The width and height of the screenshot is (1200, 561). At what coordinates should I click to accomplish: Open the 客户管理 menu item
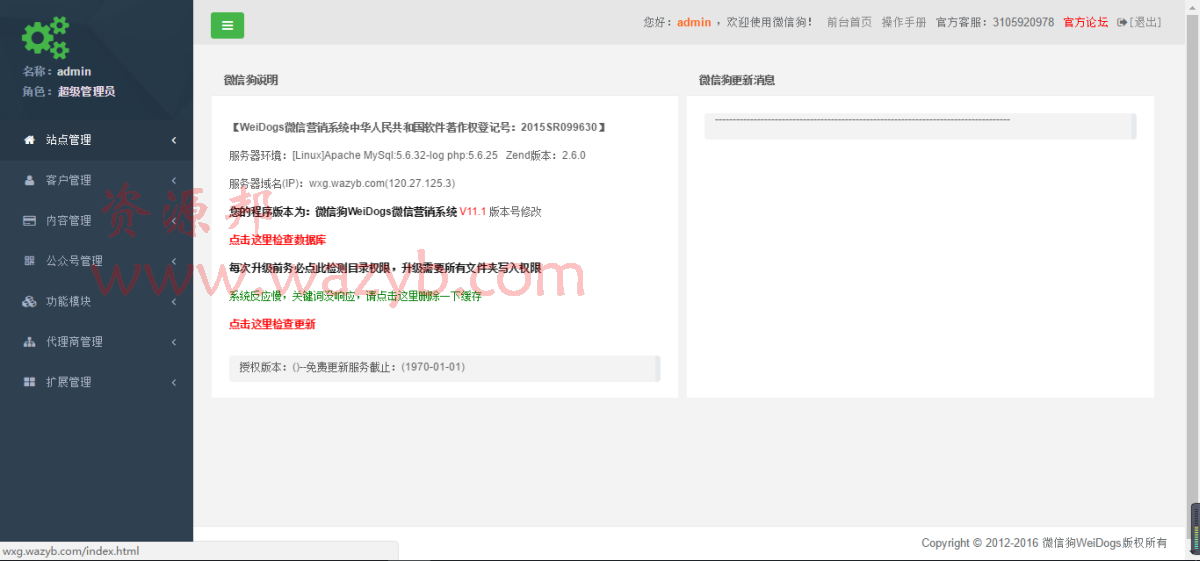(x=96, y=180)
